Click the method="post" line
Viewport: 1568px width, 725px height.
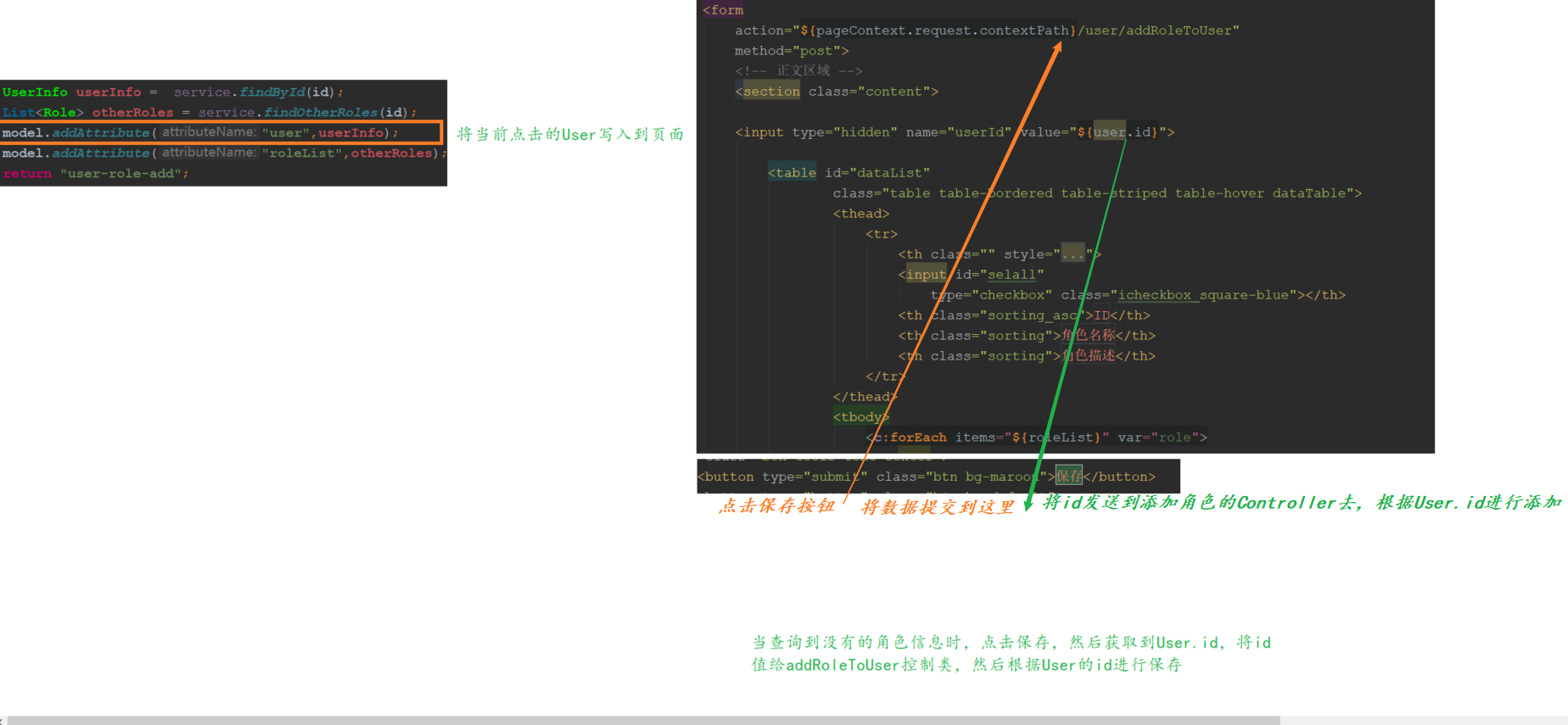[x=792, y=51]
